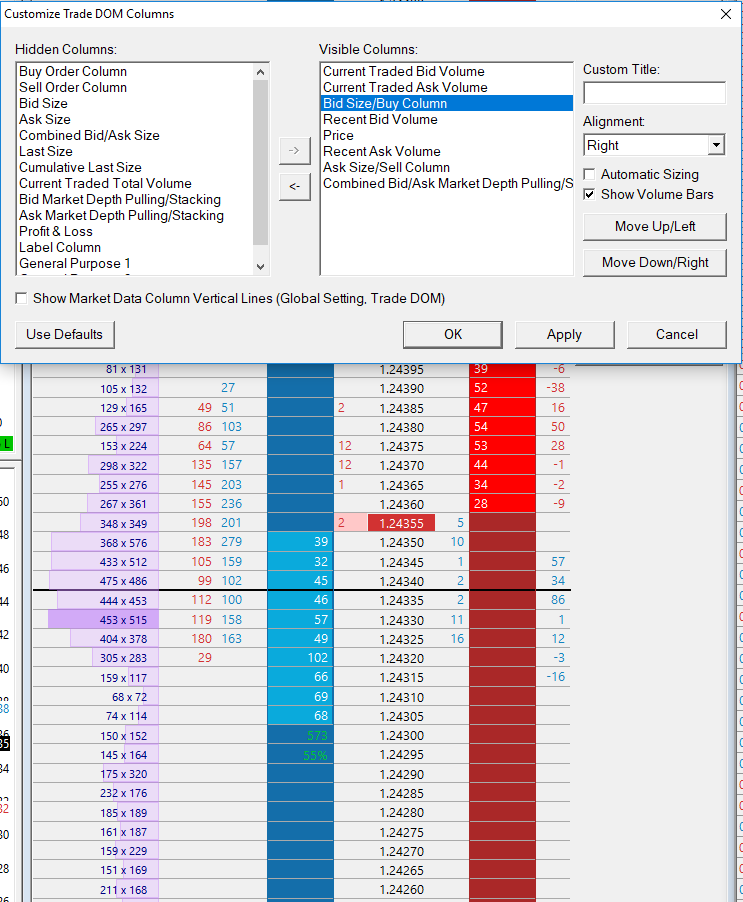Image resolution: width=743 pixels, height=902 pixels.
Task: Click the Custom Title text field
Action: pyautogui.click(x=654, y=93)
